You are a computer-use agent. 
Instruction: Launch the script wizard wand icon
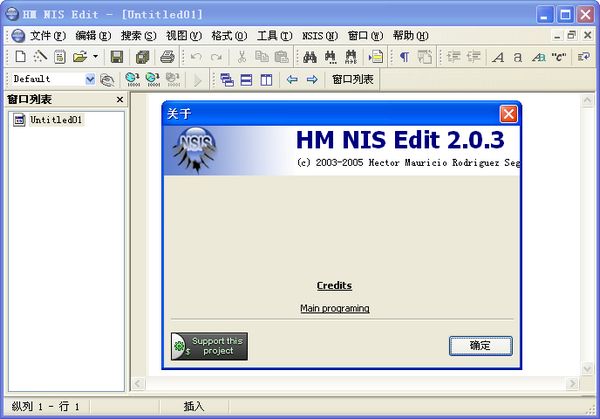coord(41,57)
